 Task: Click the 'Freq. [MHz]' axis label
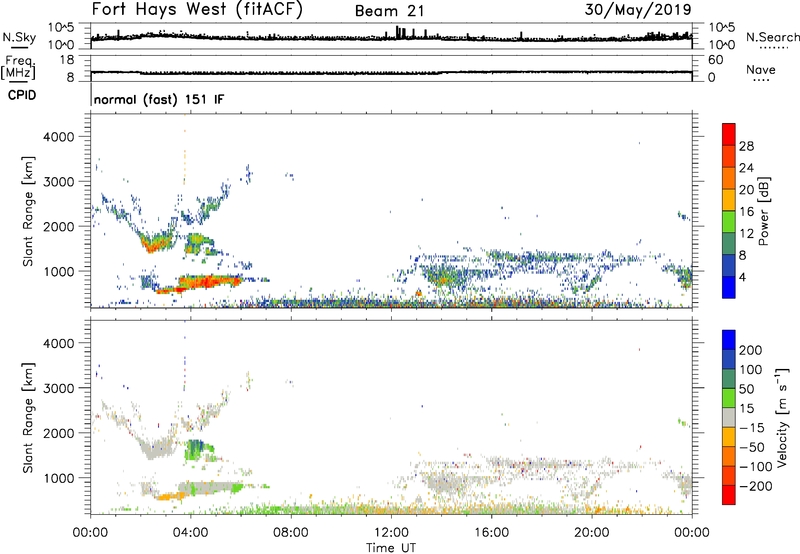pyautogui.click(x=19, y=67)
